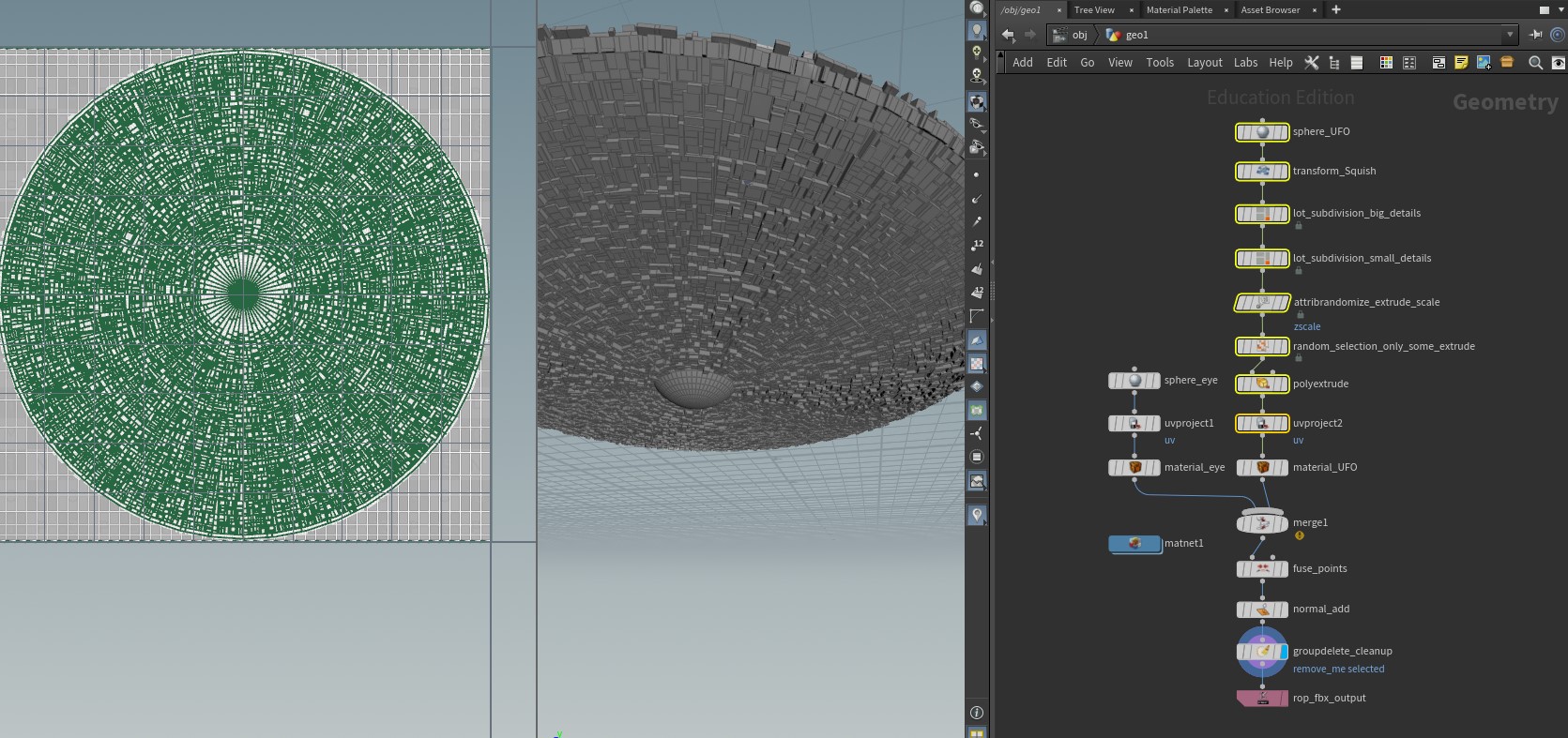
Task: Expand the network path dropdown arrow
Action: pyautogui.click(x=1509, y=35)
